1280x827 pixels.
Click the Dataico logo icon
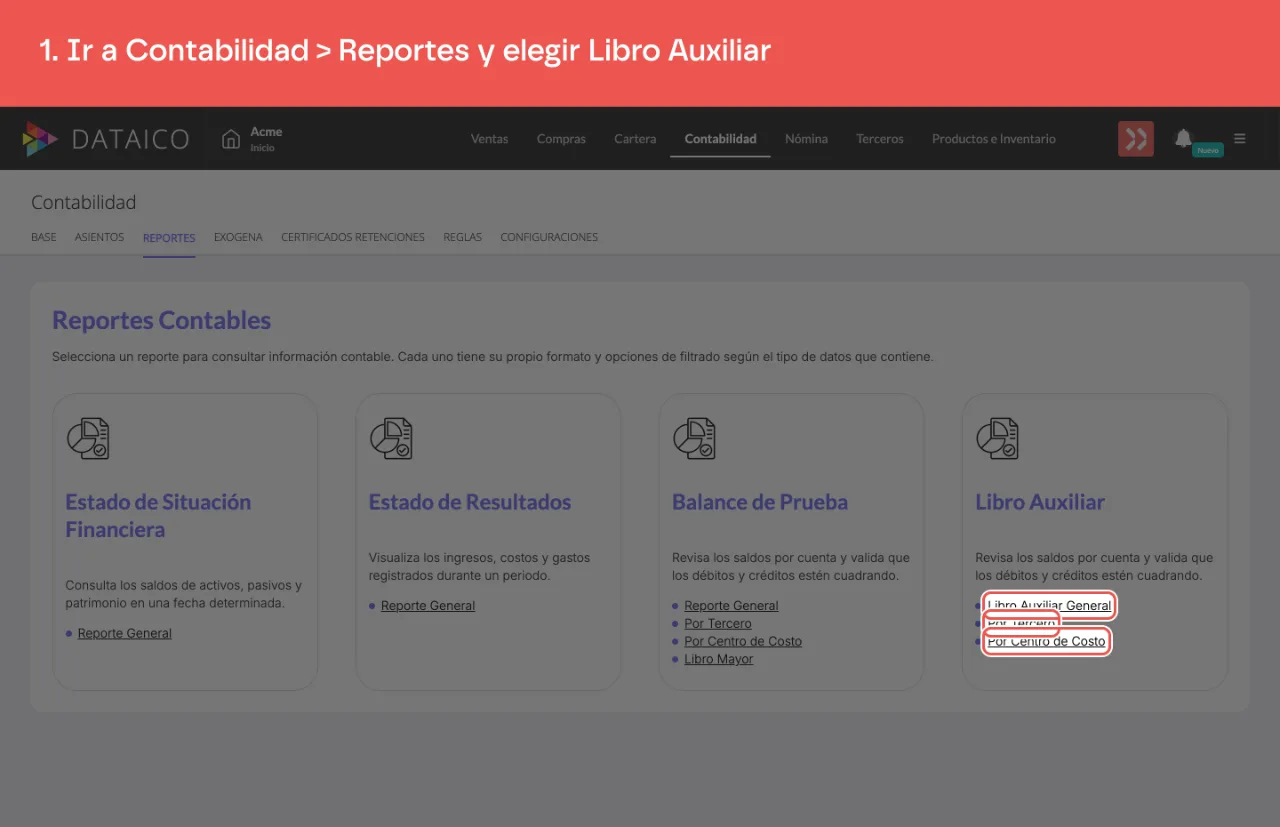coord(40,139)
